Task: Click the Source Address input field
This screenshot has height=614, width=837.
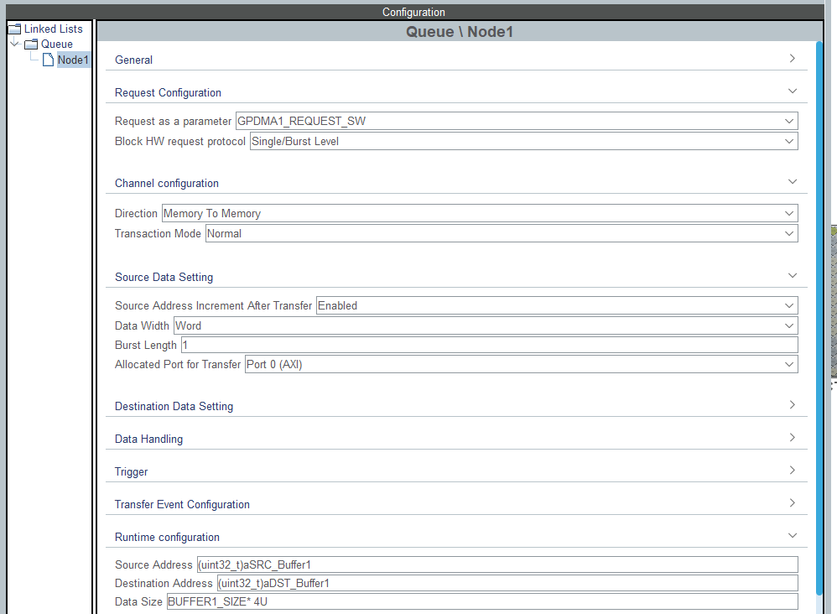Action: click(x=498, y=565)
